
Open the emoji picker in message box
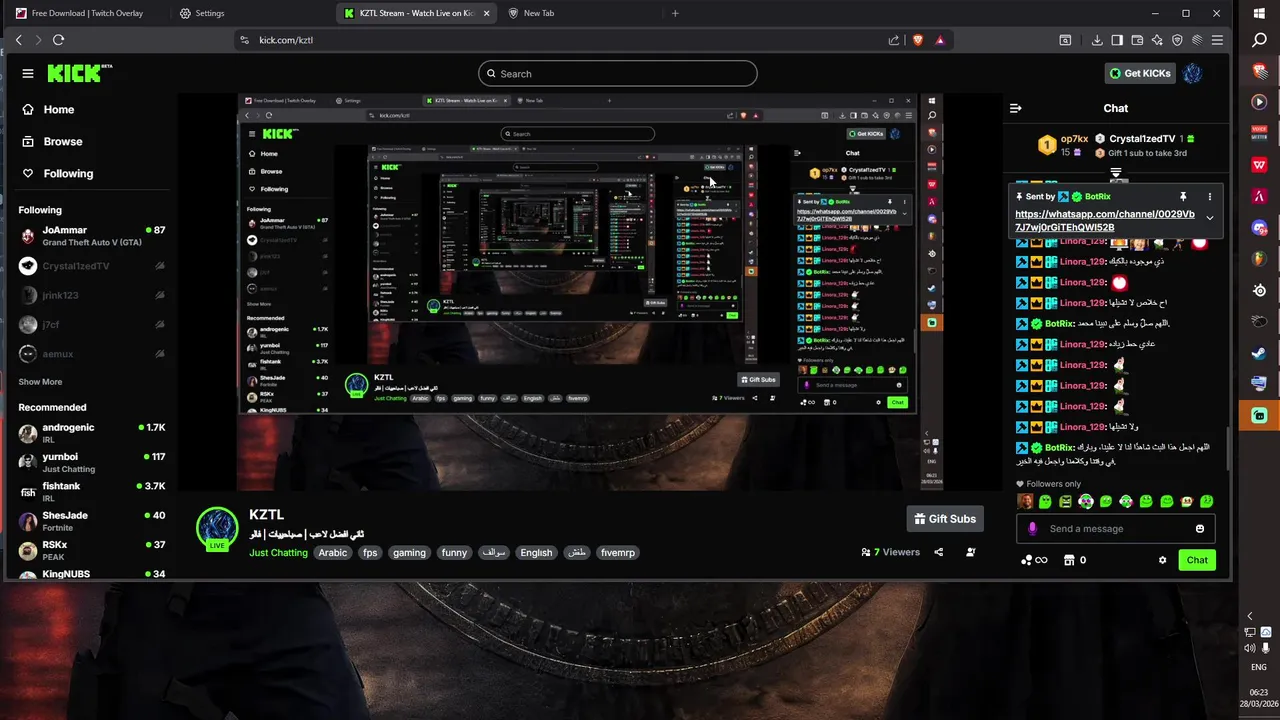[1200, 529]
